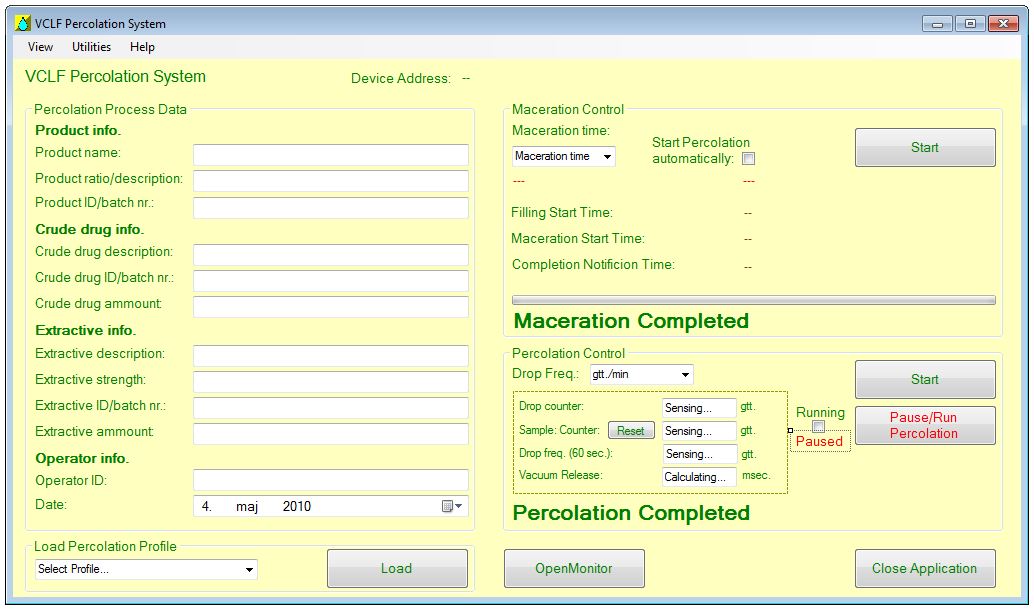Click the Operator ID field

click(x=330, y=479)
